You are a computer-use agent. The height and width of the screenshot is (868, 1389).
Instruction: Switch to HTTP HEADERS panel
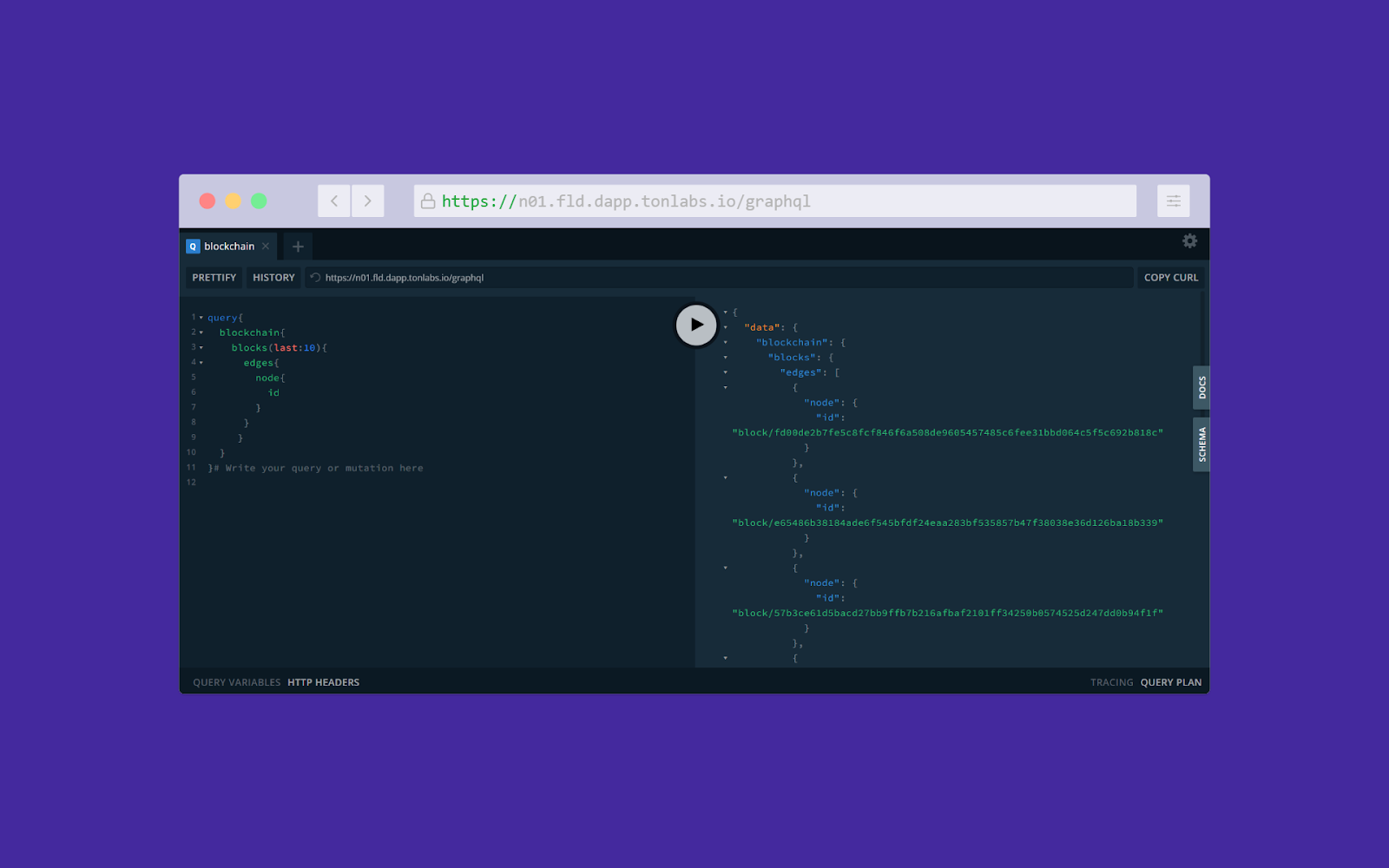coord(323,682)
